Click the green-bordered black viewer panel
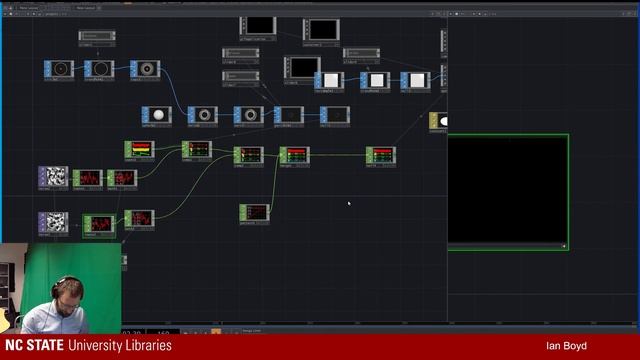Screen dimensions: 640x360 509,192
